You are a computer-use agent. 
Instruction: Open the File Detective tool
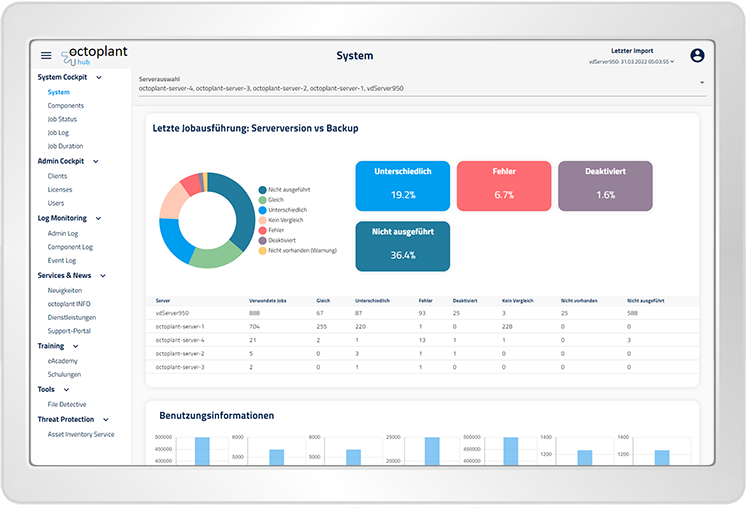[67, 403]
